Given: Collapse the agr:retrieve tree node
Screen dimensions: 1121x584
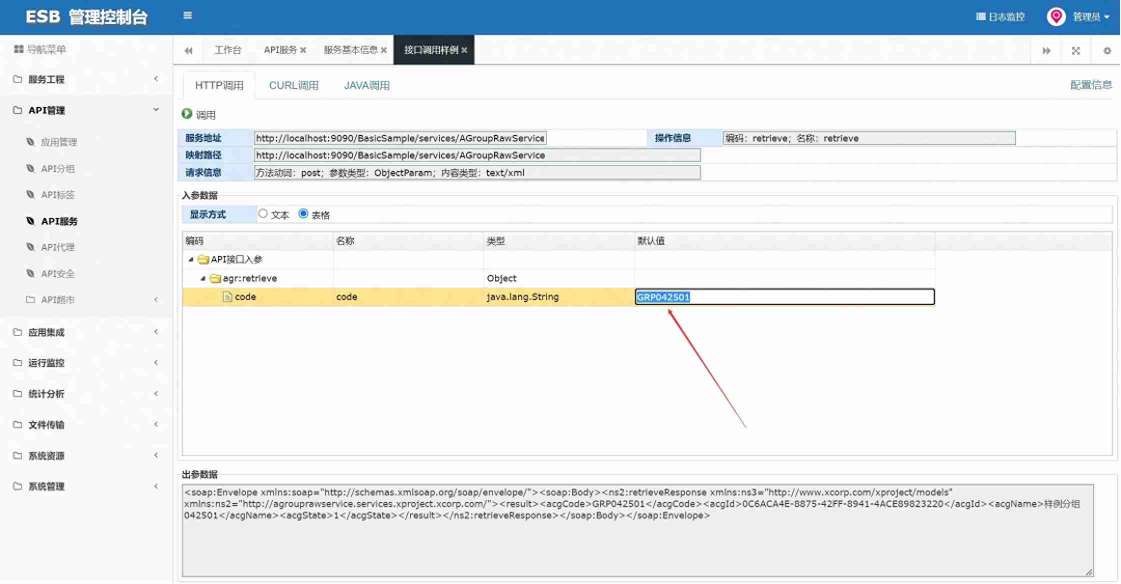Looking at the screenshot, I should tap(203, 278).
